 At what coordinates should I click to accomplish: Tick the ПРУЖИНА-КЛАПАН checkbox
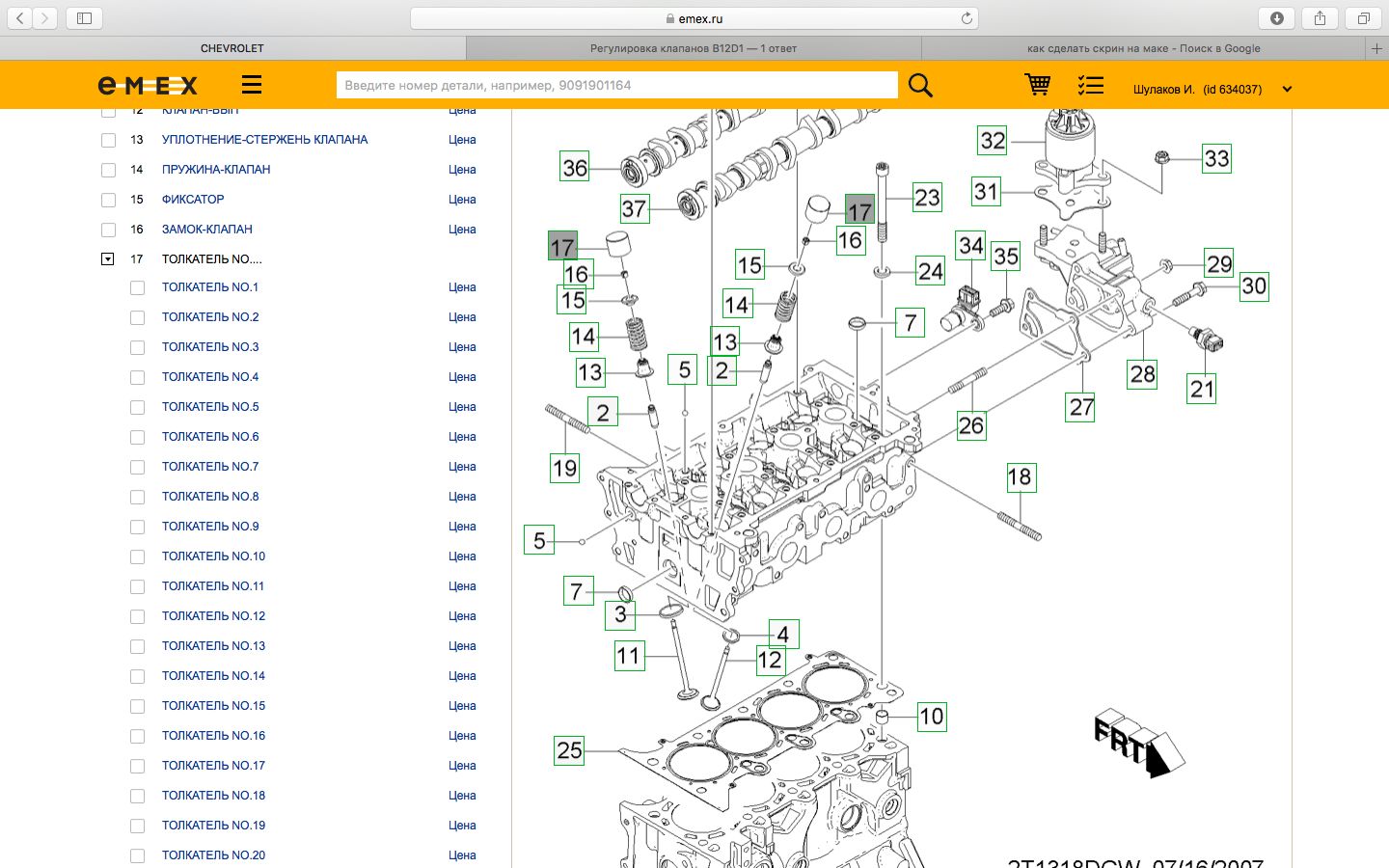[108, 171]
